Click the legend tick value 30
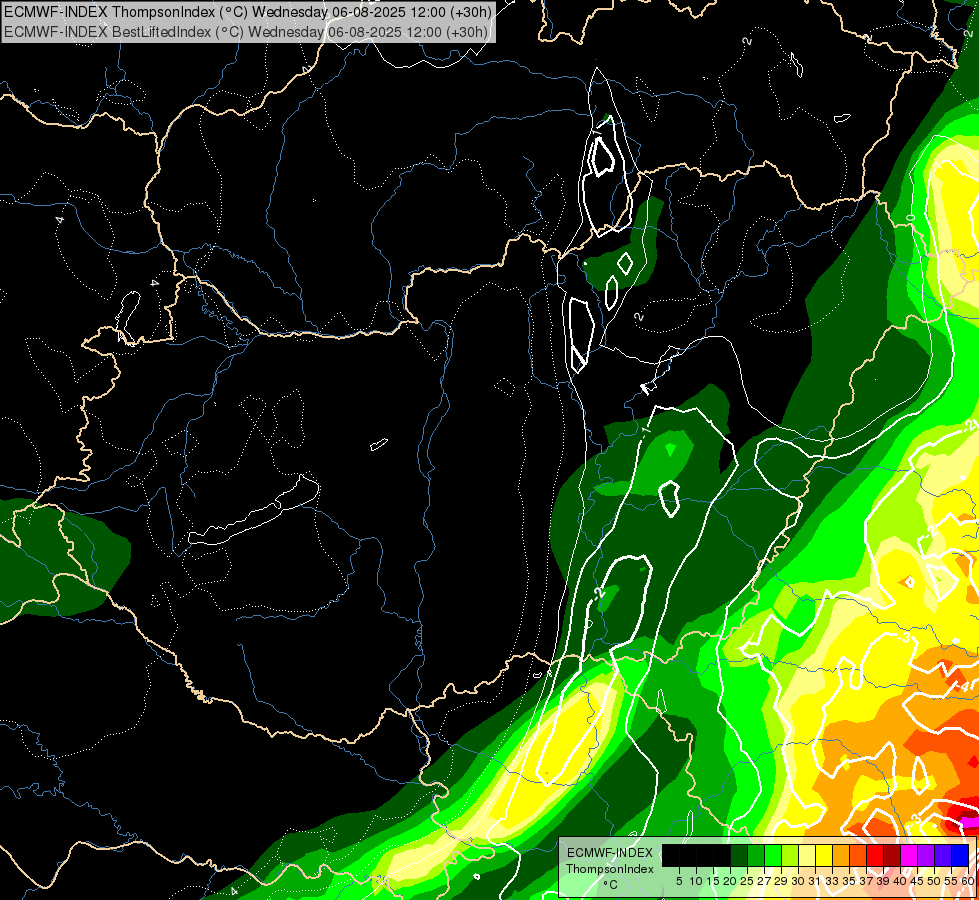Image resolution: width=979 pixels, height=900 pixels. (799, 881)
